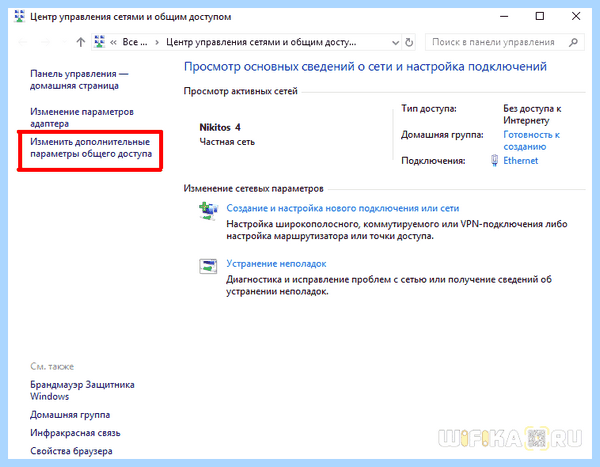600x467 pixels.
Task: Open 'Панель управления — домашняя страница'
Action: [79, 80]
